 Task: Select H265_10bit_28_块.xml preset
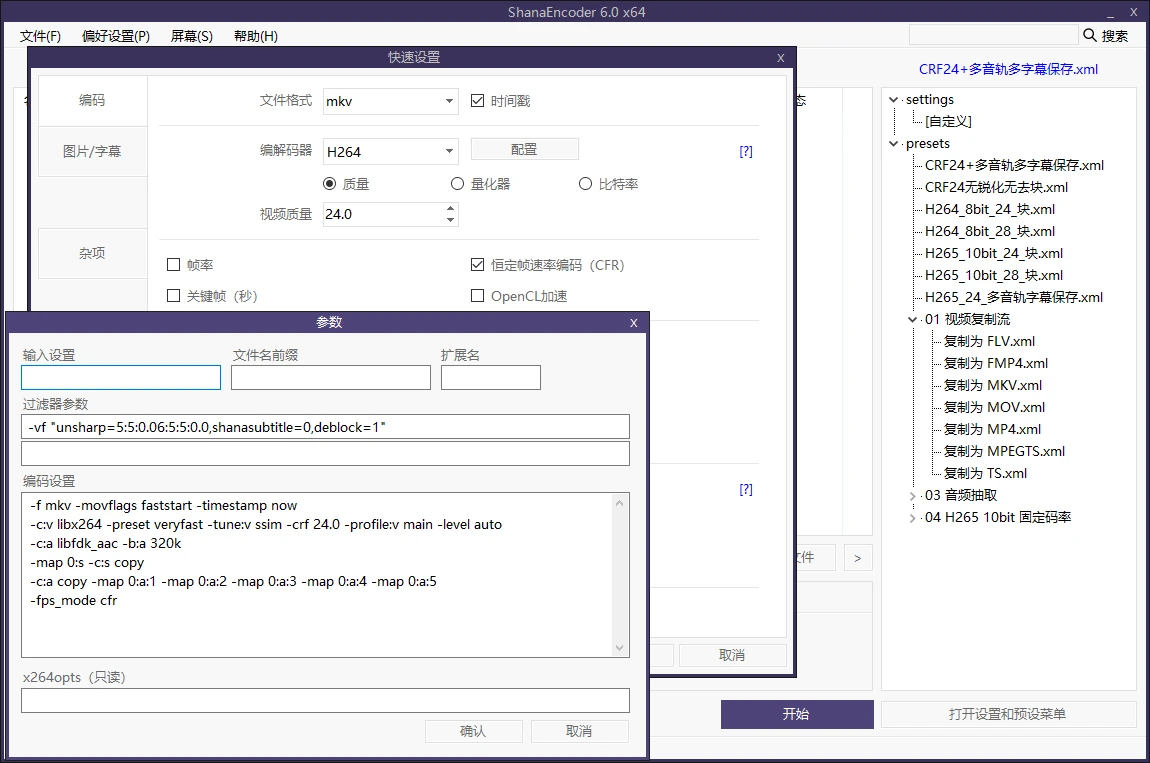click(994, 276)
